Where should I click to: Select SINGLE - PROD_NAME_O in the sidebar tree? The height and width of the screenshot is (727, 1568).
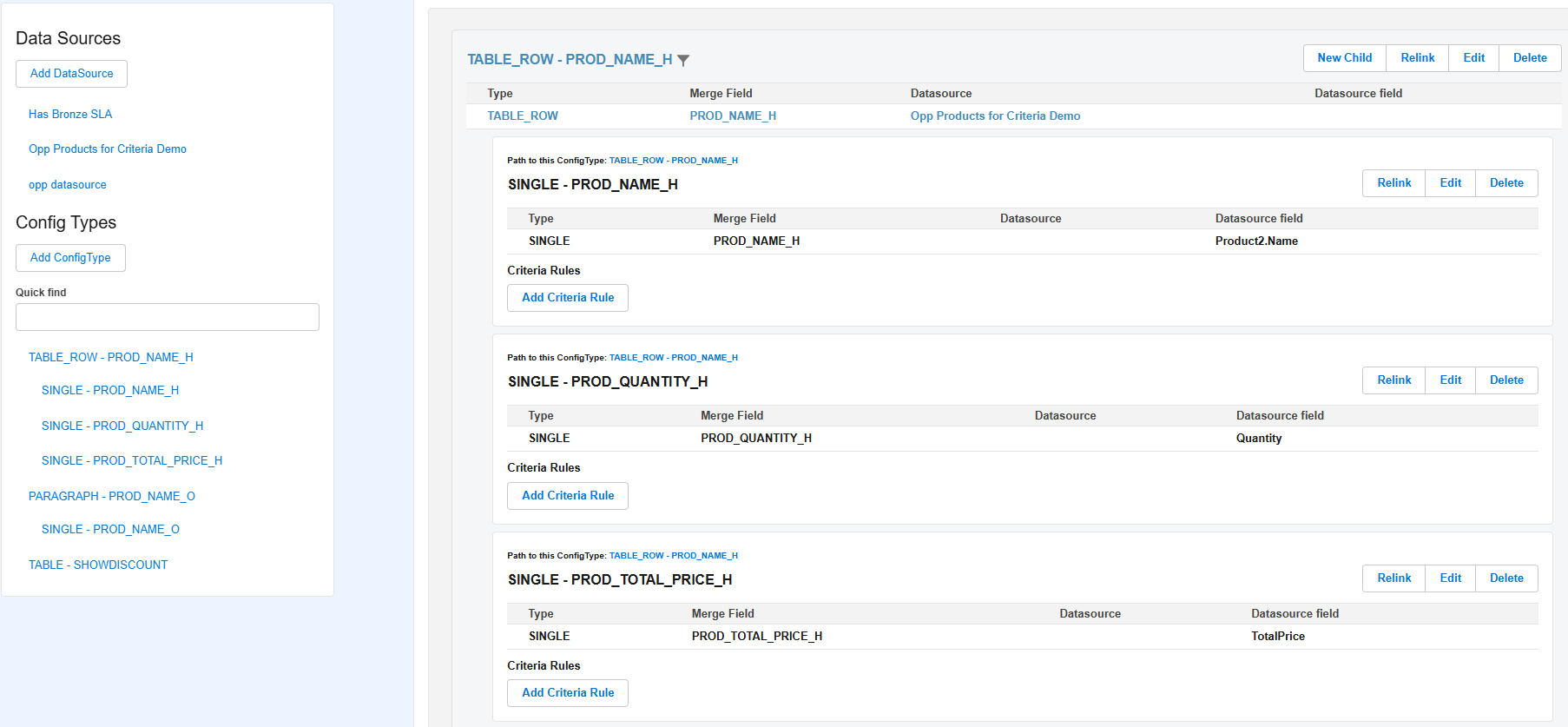pos(111,529)
